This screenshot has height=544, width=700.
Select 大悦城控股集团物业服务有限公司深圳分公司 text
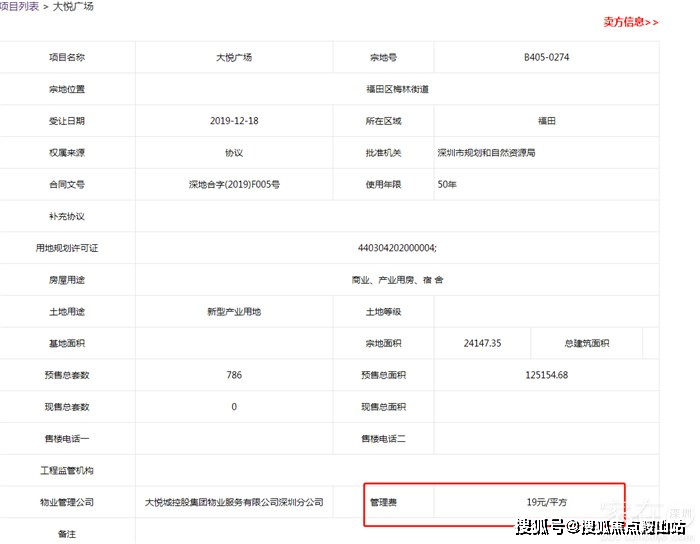234,502
